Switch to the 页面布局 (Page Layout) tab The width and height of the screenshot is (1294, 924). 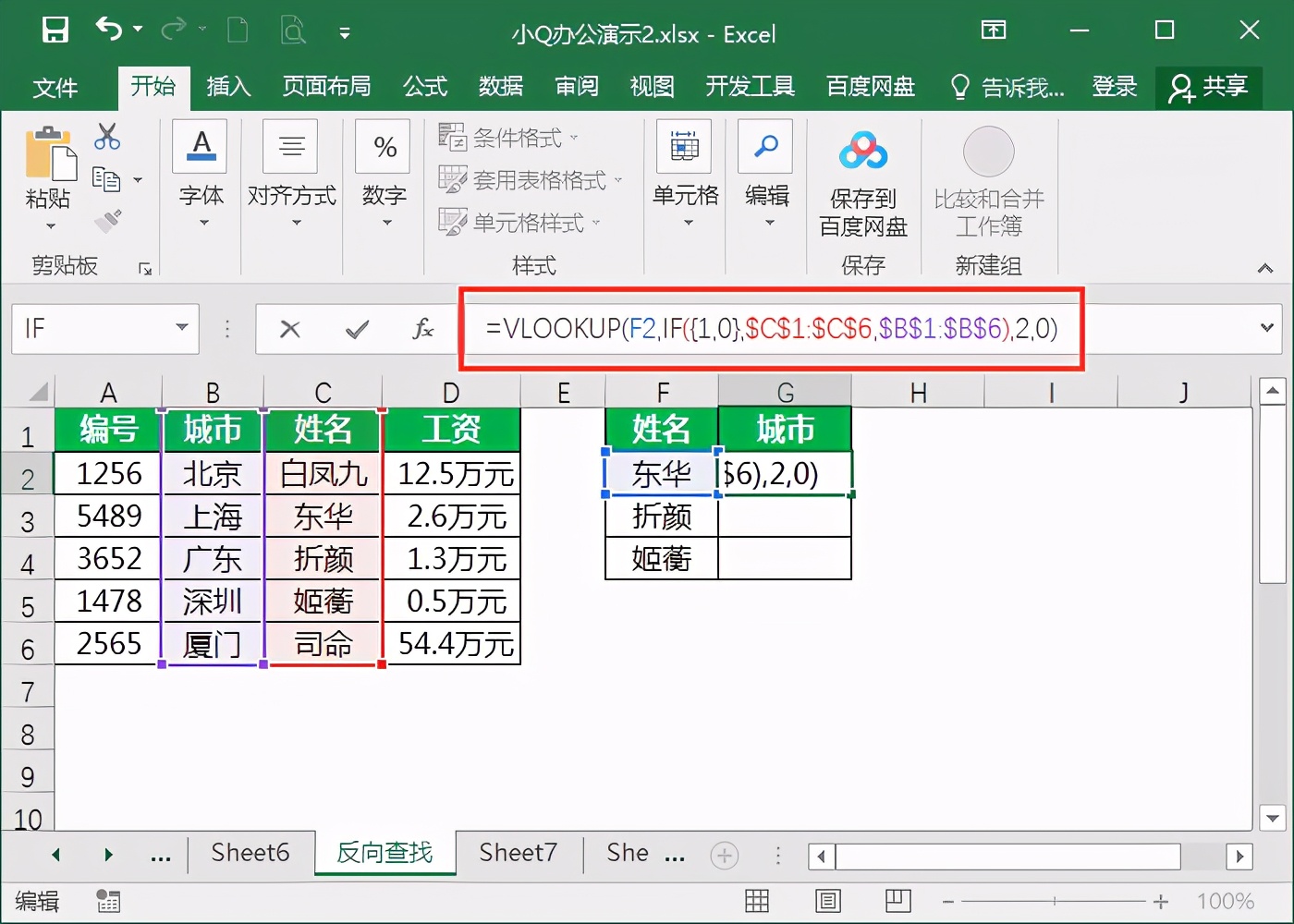point(326,87)
